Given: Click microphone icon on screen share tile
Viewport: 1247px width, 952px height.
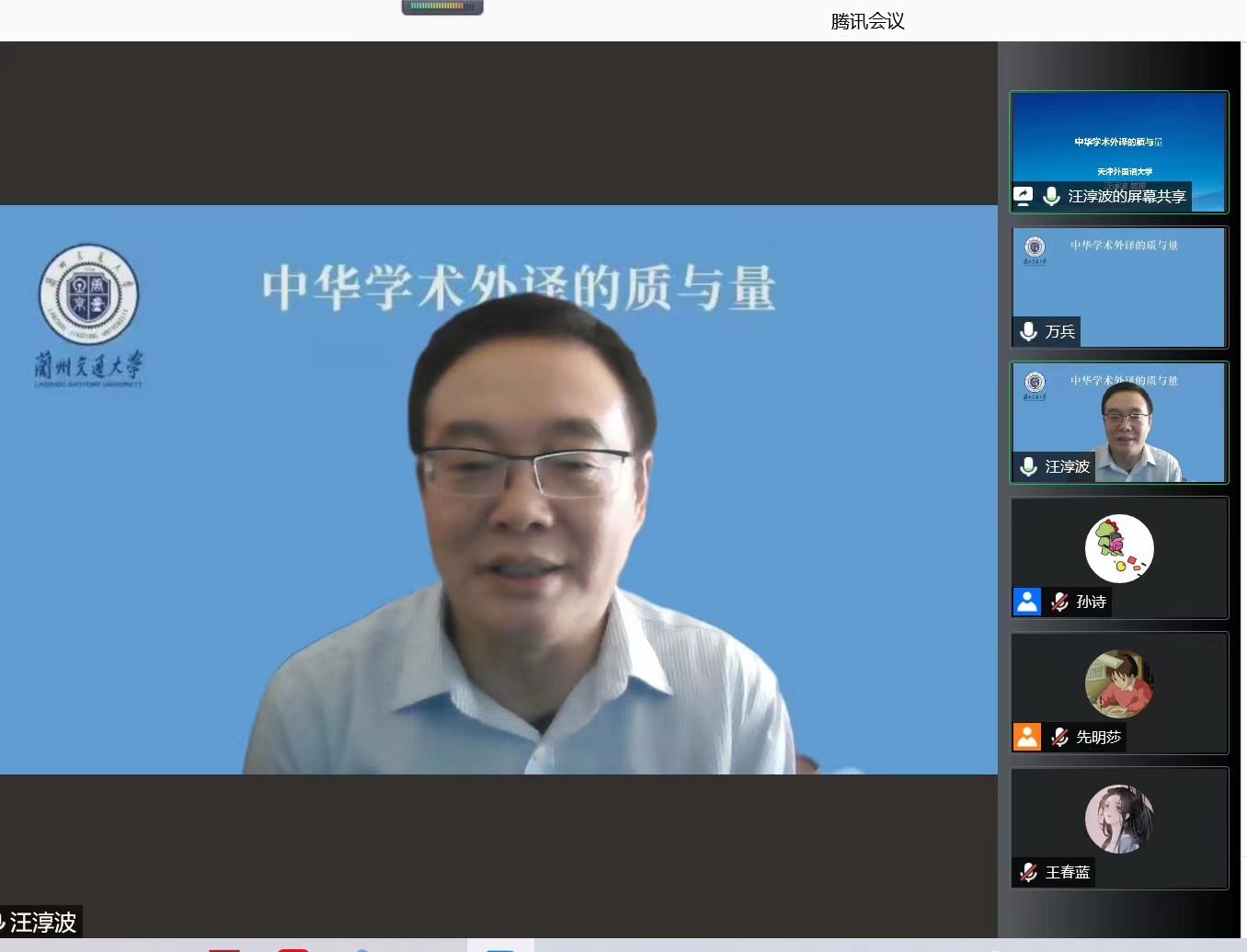Looking at the screenshot, I should 1052,196.
